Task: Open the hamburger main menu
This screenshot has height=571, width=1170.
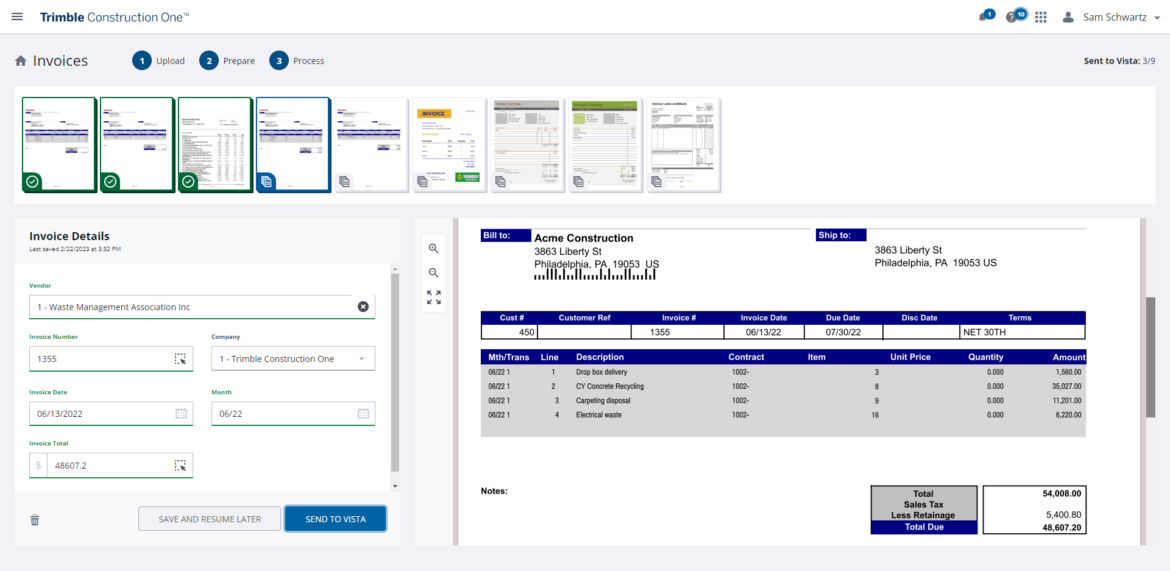Action: tap(17, 16)
